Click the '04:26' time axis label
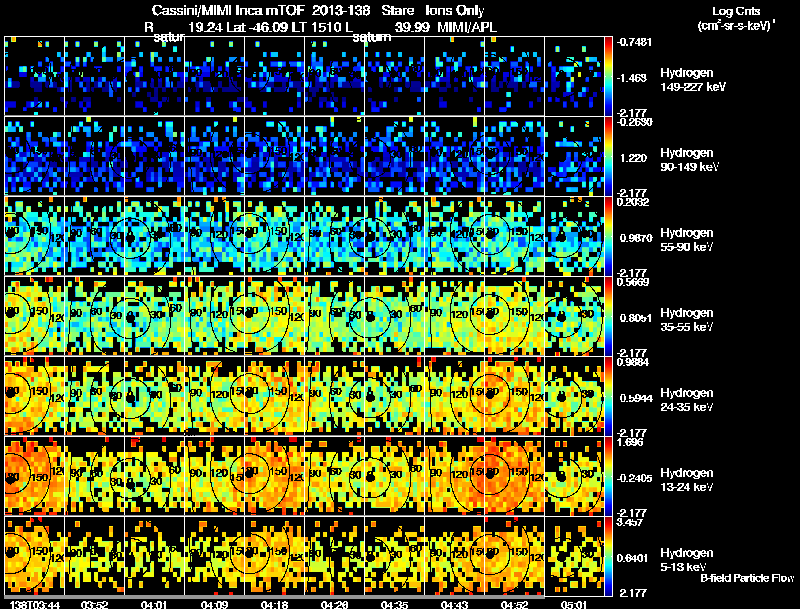 coord(334,605)
